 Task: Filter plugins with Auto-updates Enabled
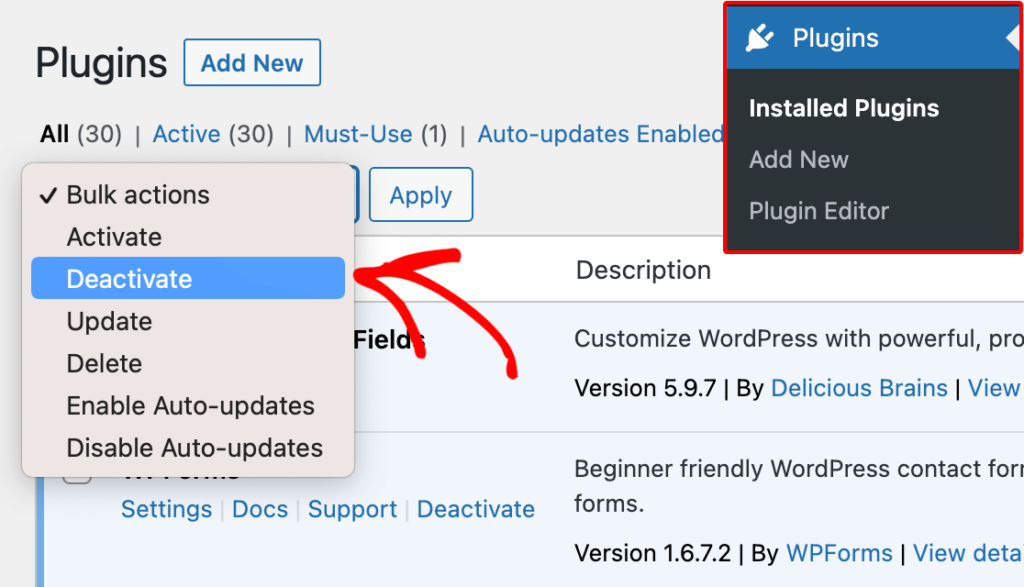point(600,133)
